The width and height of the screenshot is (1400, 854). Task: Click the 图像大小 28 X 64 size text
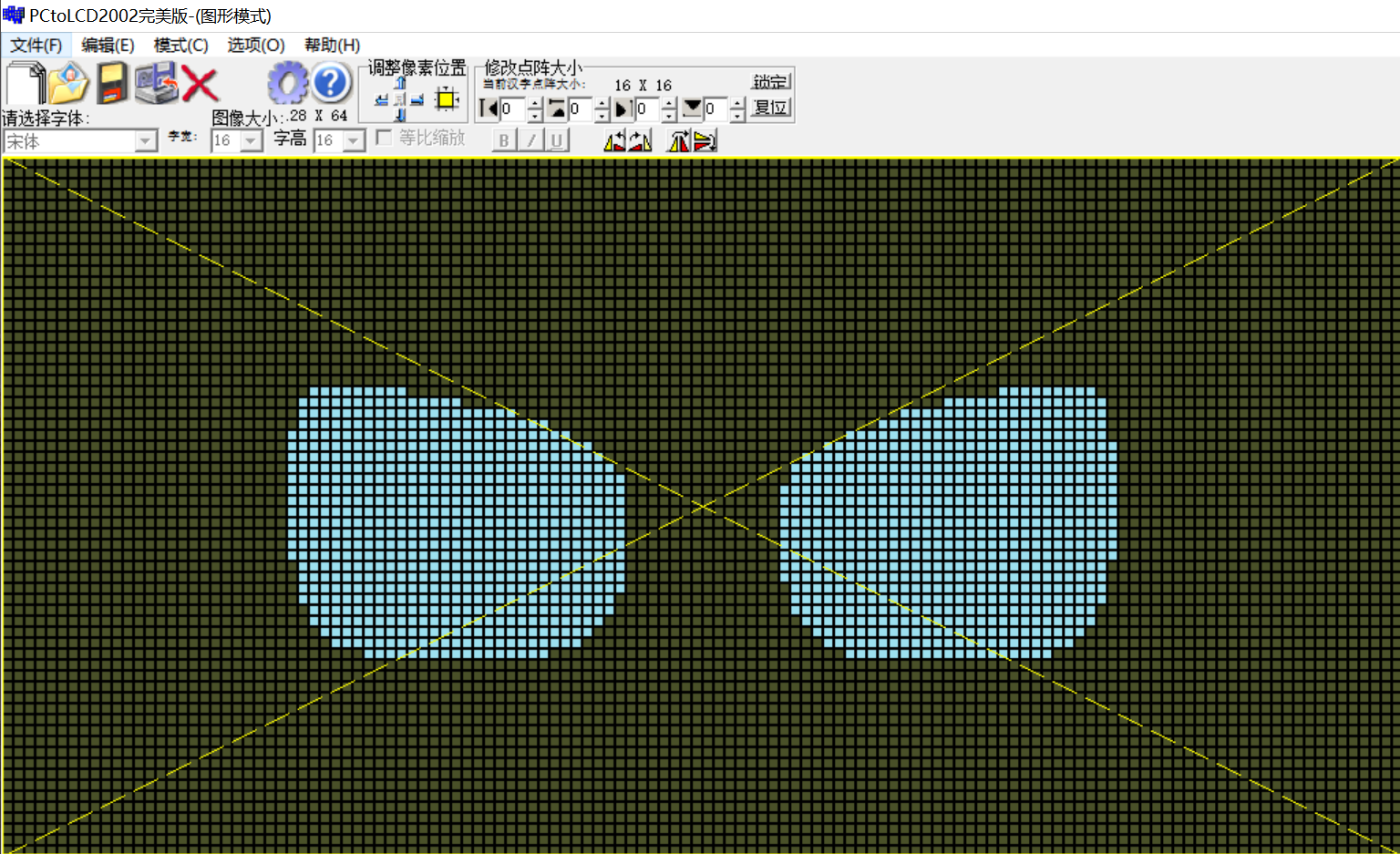tap(280, 117)
